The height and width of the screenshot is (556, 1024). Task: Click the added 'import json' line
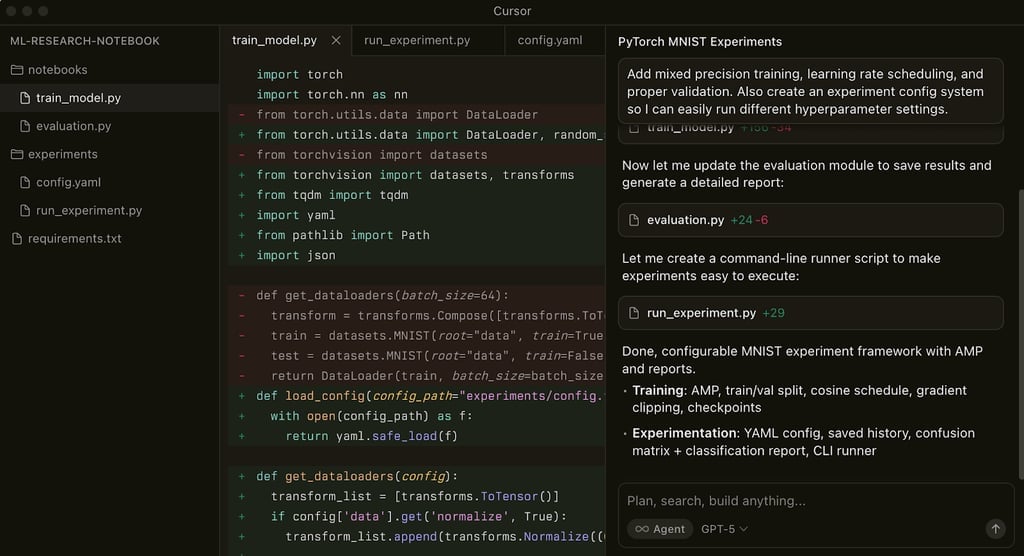point(417,255)
